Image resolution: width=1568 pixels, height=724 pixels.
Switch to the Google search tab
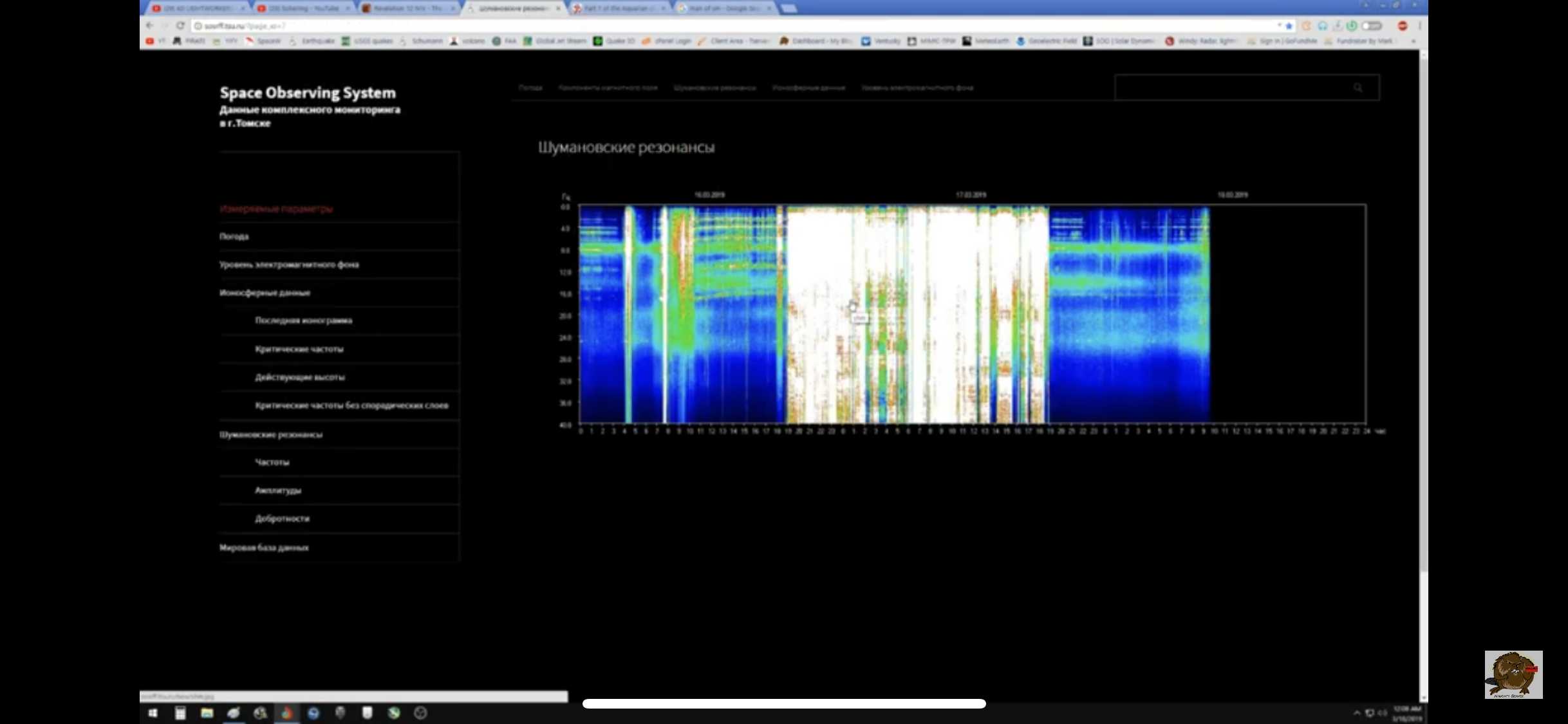click(724, 8)
